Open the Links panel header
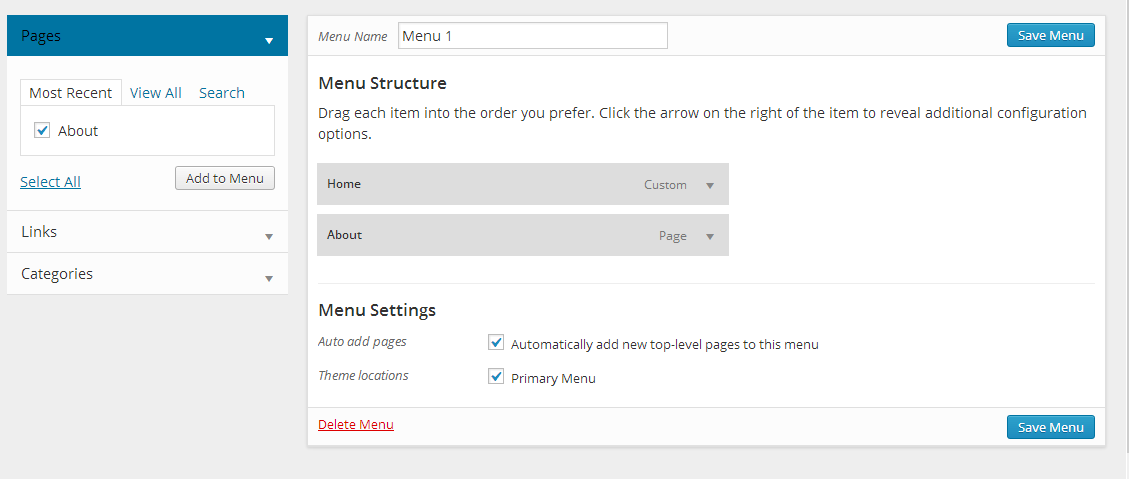Viewport: 1129px width, 479px height. coord(148,232)
